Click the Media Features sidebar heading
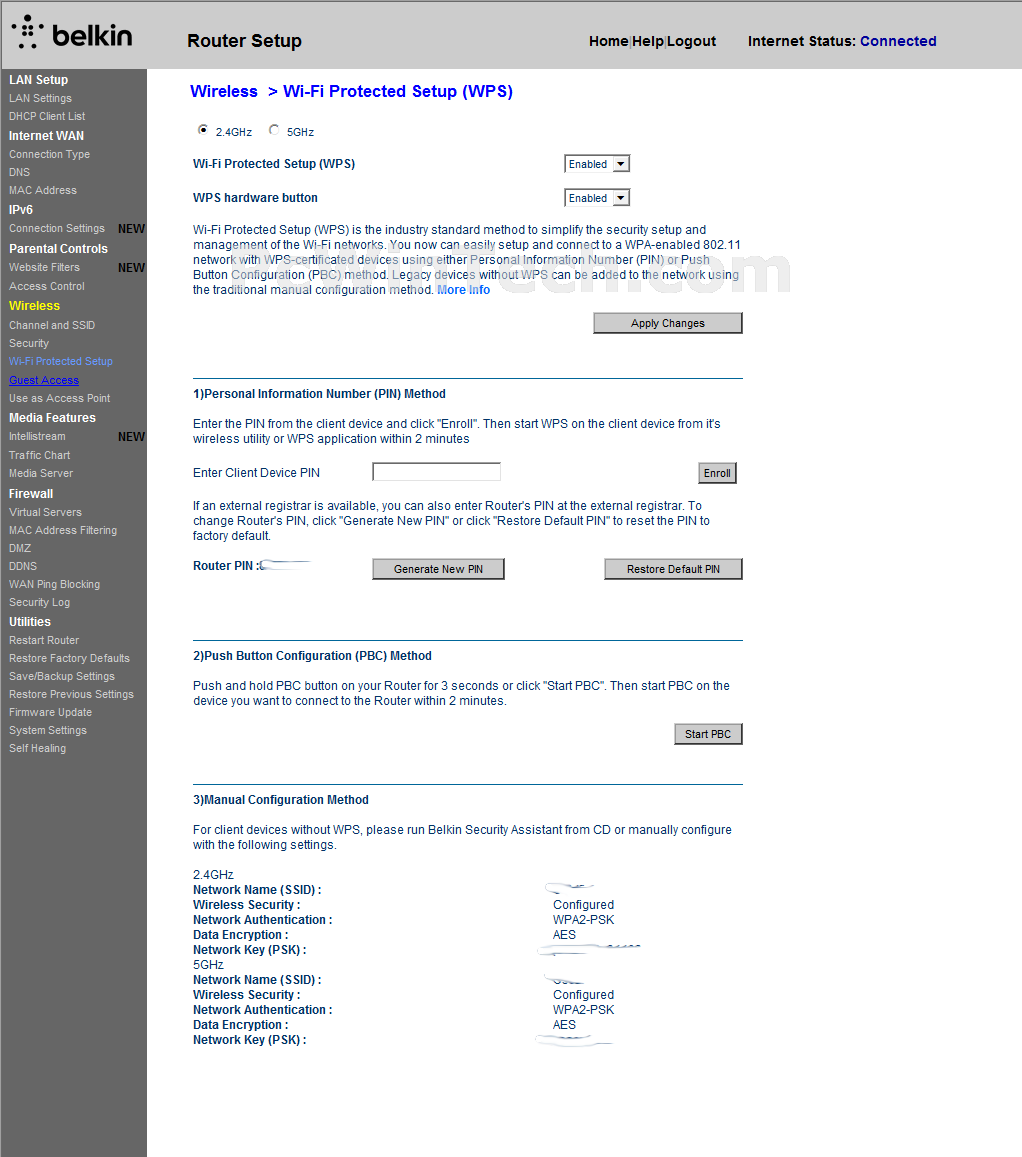Screen dimensions: 1022x1157 click(52, 418)
